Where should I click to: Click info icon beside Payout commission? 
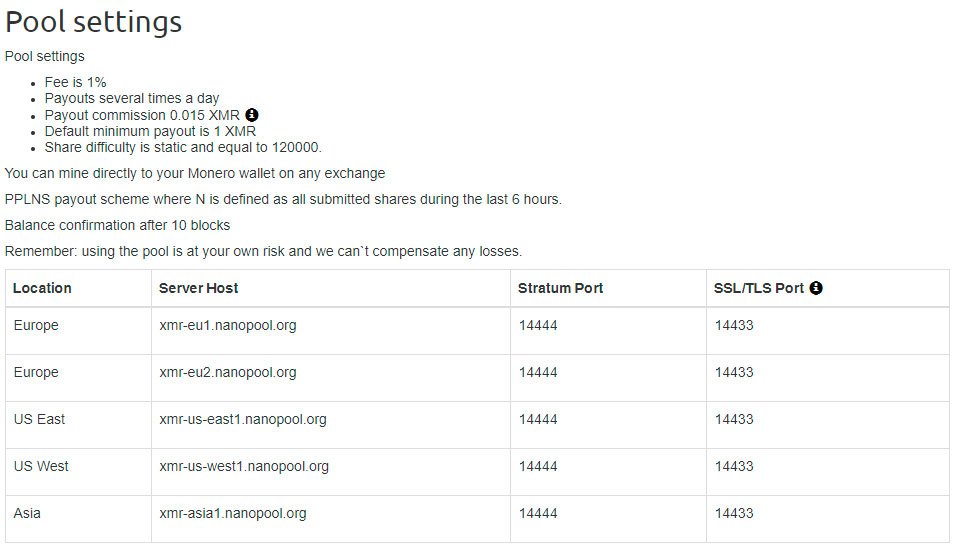252,115
